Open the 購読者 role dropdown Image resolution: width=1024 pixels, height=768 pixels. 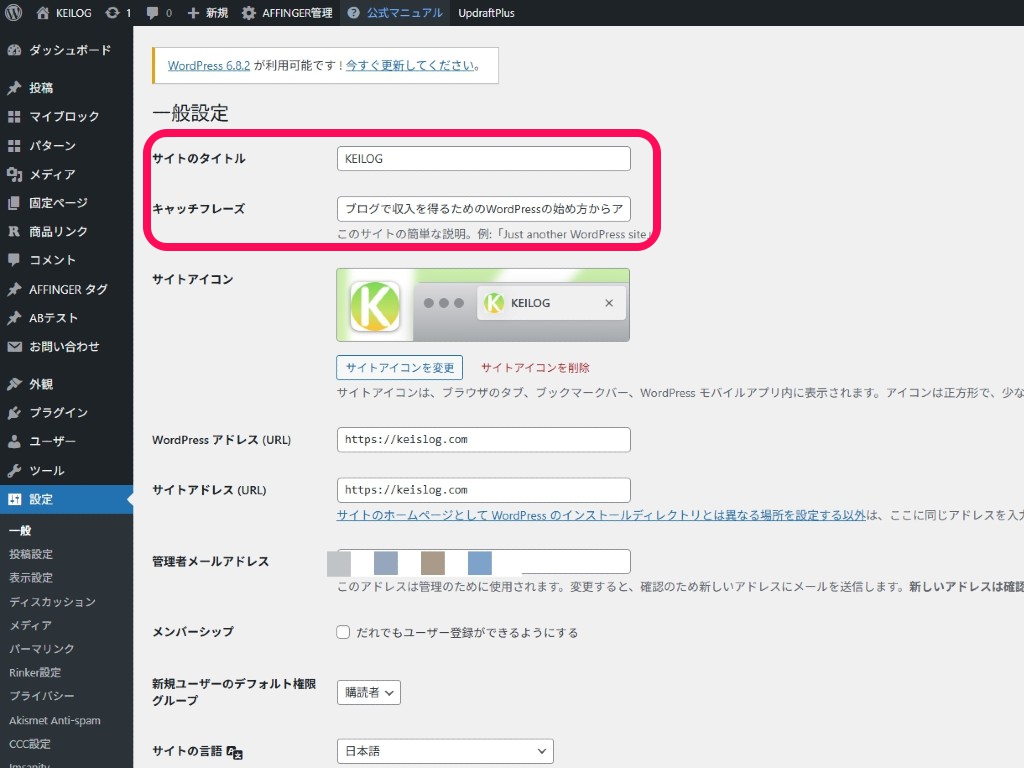tap(369, 692)
